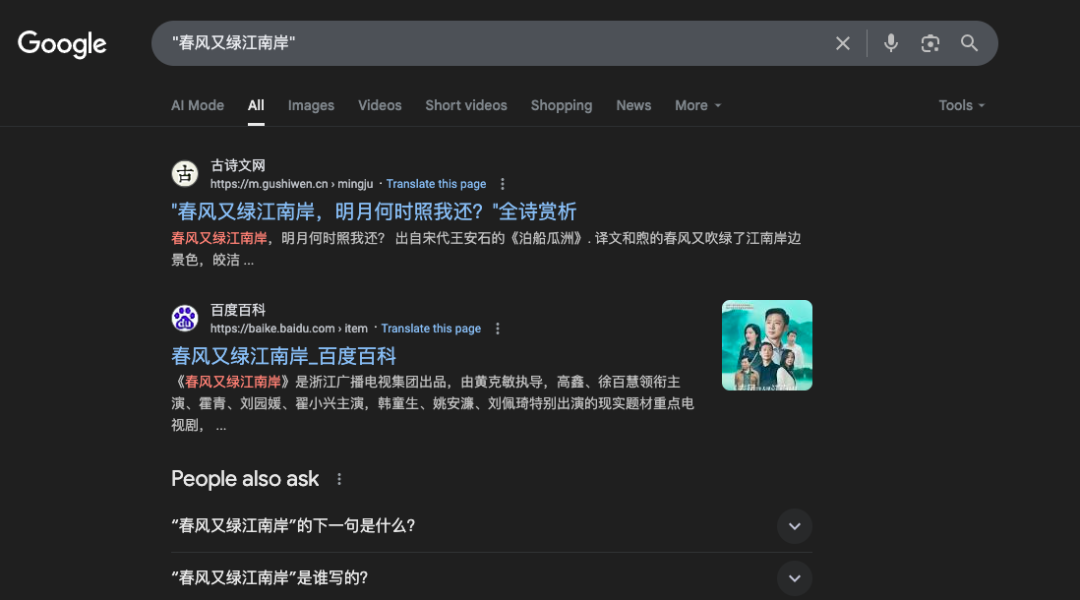Open the Tools dropdown
The height and width of the screenshot is (600, 1080).
pyautogui.click(x=962, y=105)
